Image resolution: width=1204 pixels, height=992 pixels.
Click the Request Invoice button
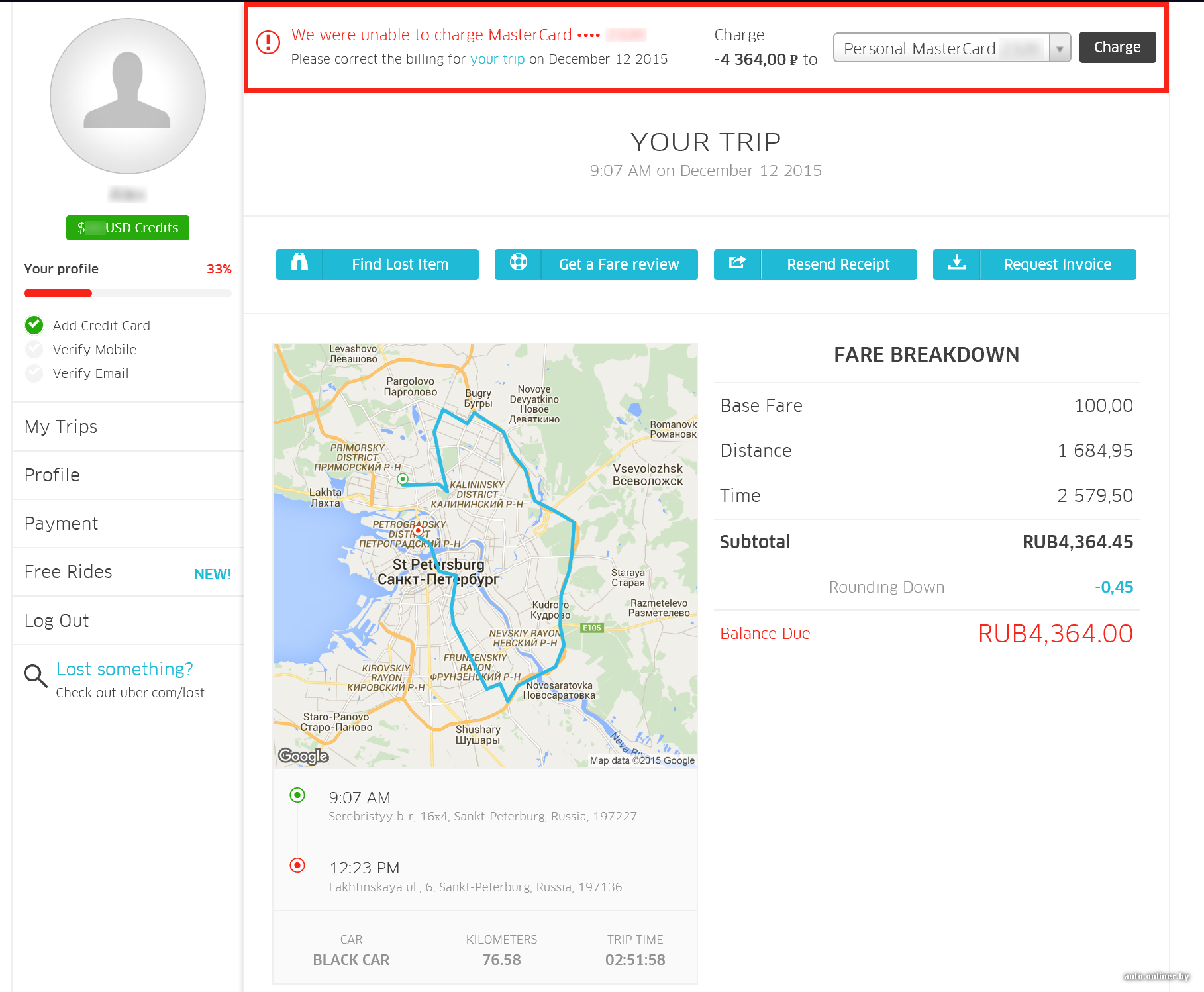click(1034, 264)
